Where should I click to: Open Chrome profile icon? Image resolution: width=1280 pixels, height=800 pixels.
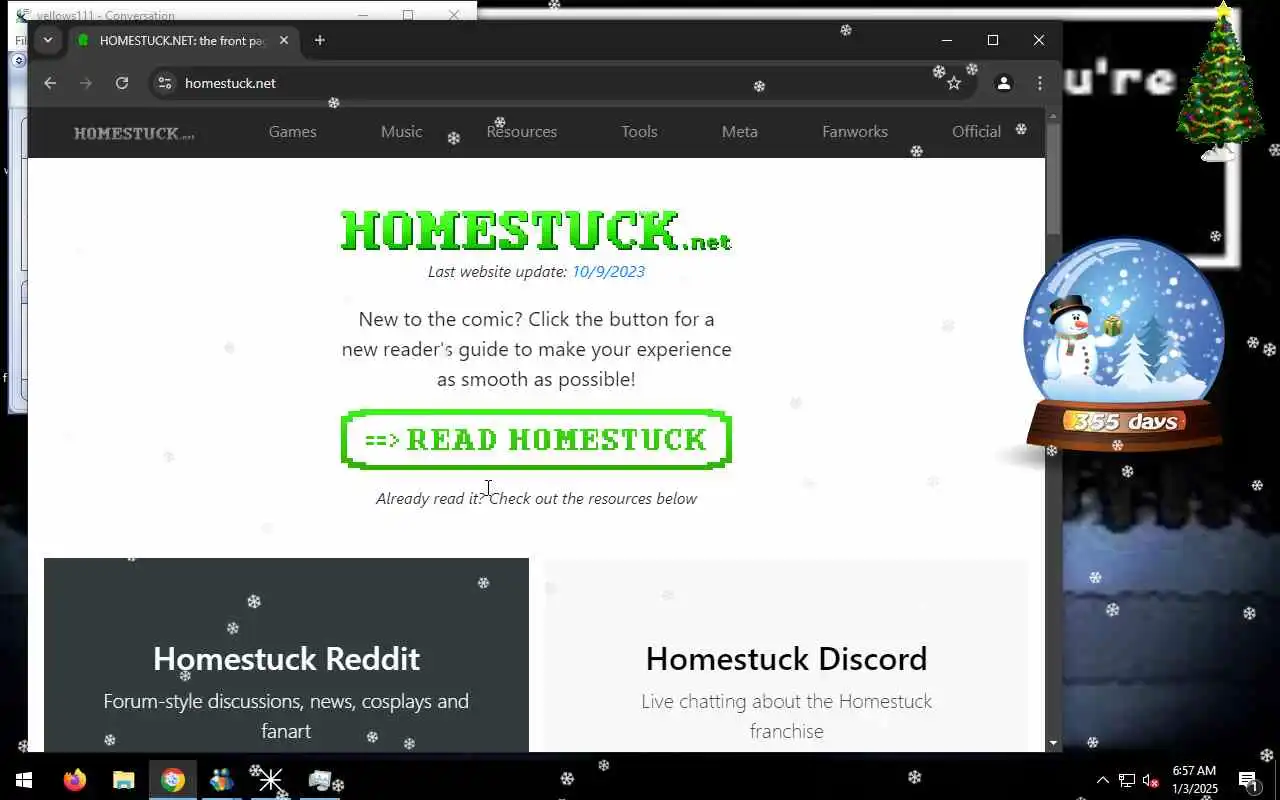point(1003,83)
